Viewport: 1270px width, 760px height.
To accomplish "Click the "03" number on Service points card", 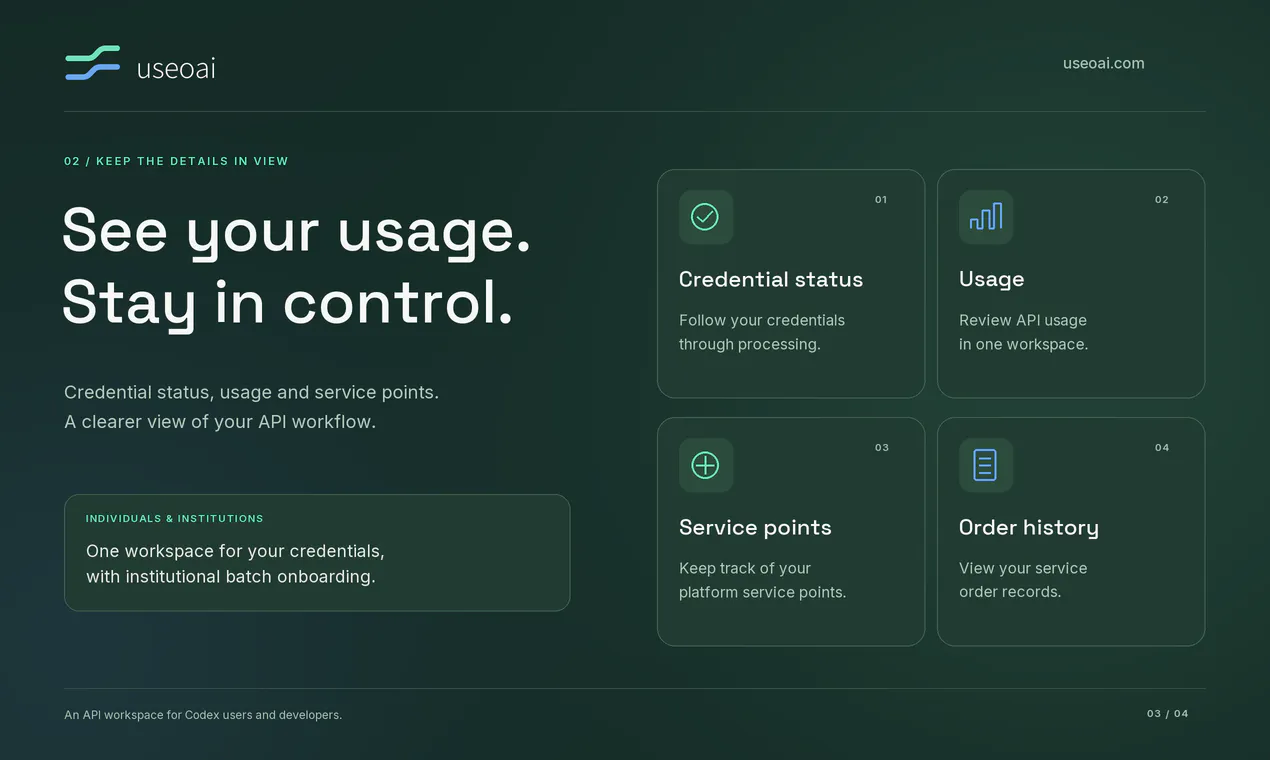I will click(x=882, y=448).
